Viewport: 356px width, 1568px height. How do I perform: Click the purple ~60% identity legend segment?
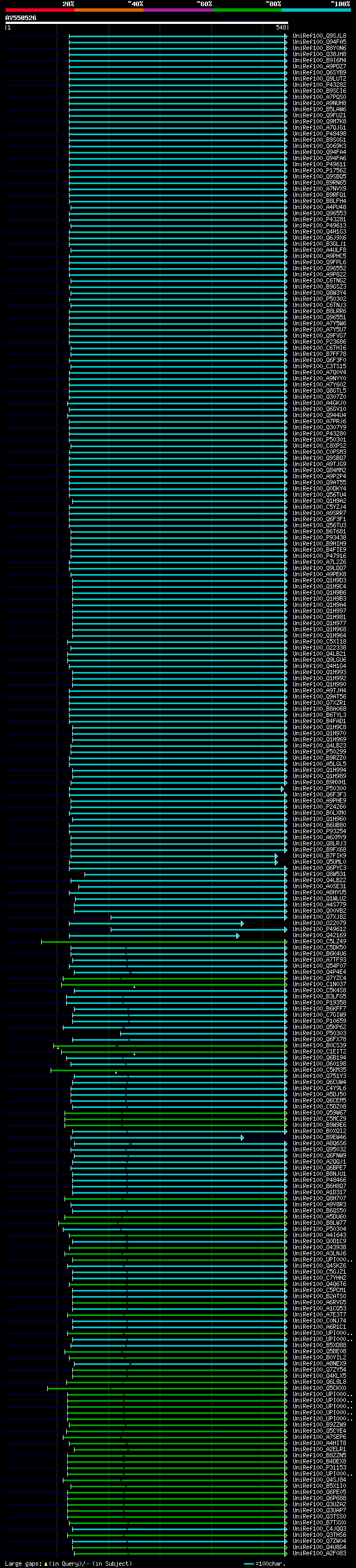coord(179,10)
